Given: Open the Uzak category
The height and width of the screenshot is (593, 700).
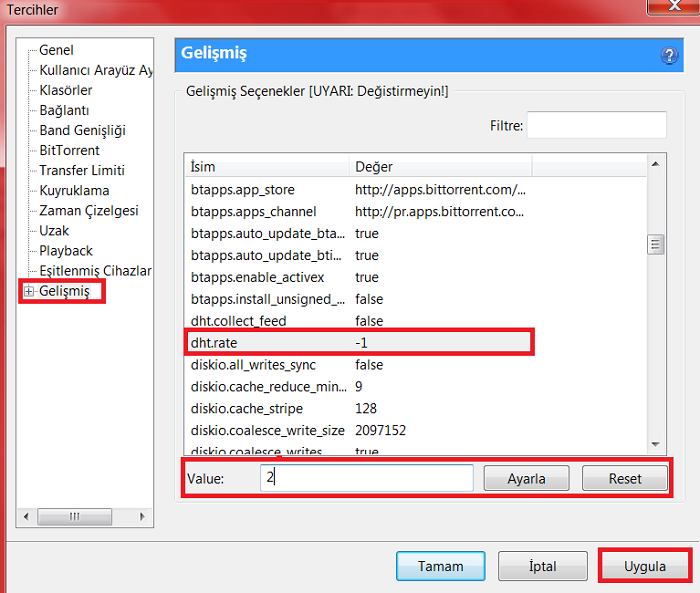Looking at the screenshot, I should (54, 231).
